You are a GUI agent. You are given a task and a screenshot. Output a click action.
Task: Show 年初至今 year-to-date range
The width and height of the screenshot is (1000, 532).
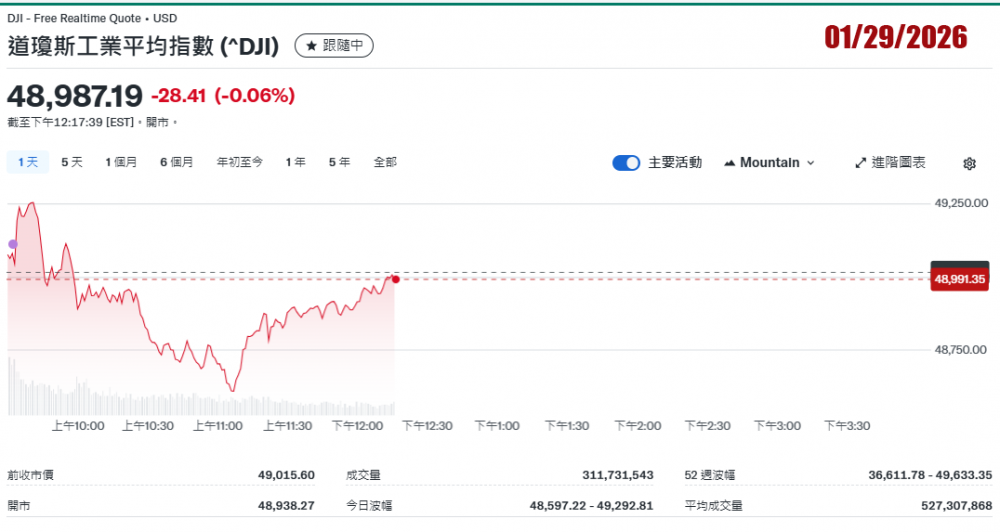tap(240, 162)
